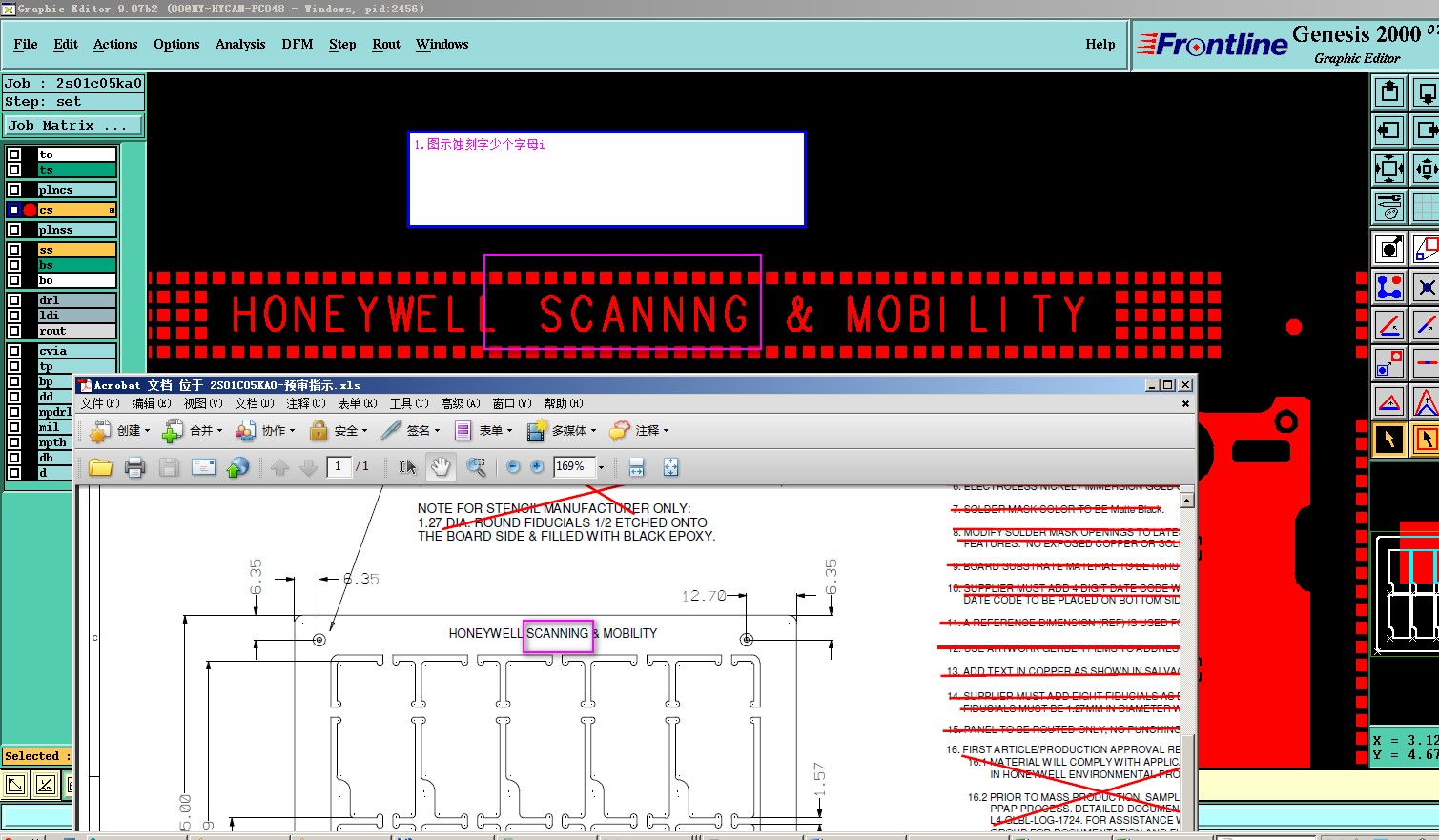Select the feature select tool with black circle
1439x840 pixels.
pos(1389,249)
